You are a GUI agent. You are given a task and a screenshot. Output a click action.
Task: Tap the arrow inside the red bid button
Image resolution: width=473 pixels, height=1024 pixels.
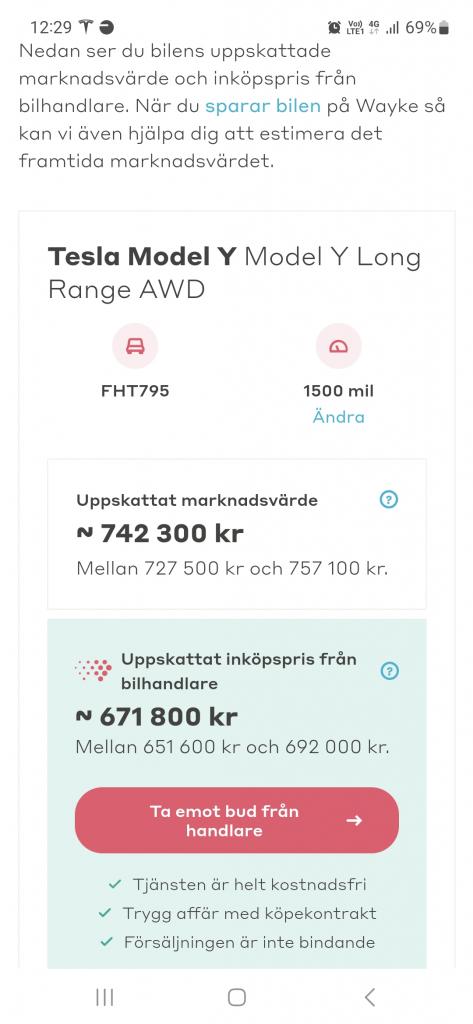coord(354,821)
